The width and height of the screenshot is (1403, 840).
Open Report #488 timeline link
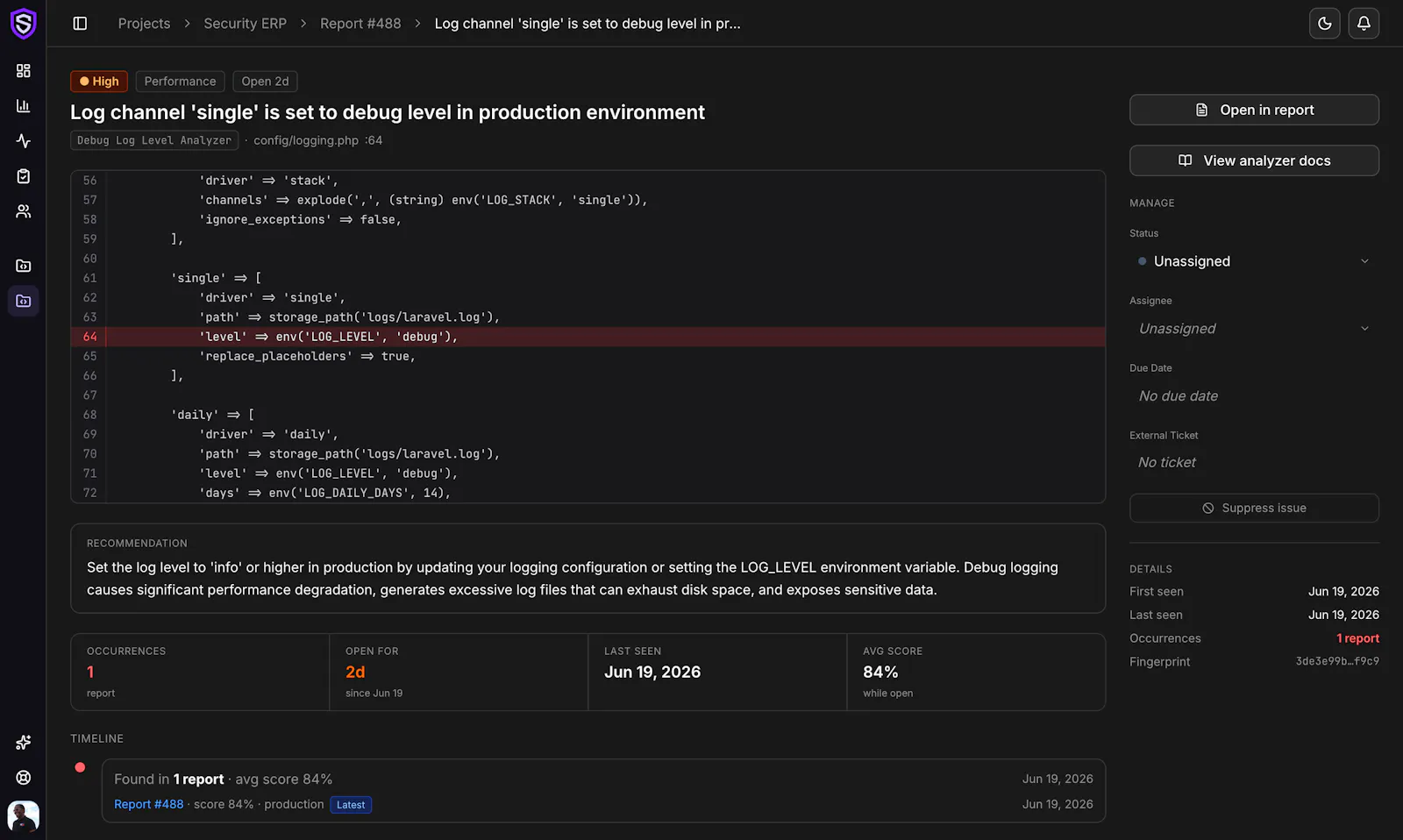149,804
